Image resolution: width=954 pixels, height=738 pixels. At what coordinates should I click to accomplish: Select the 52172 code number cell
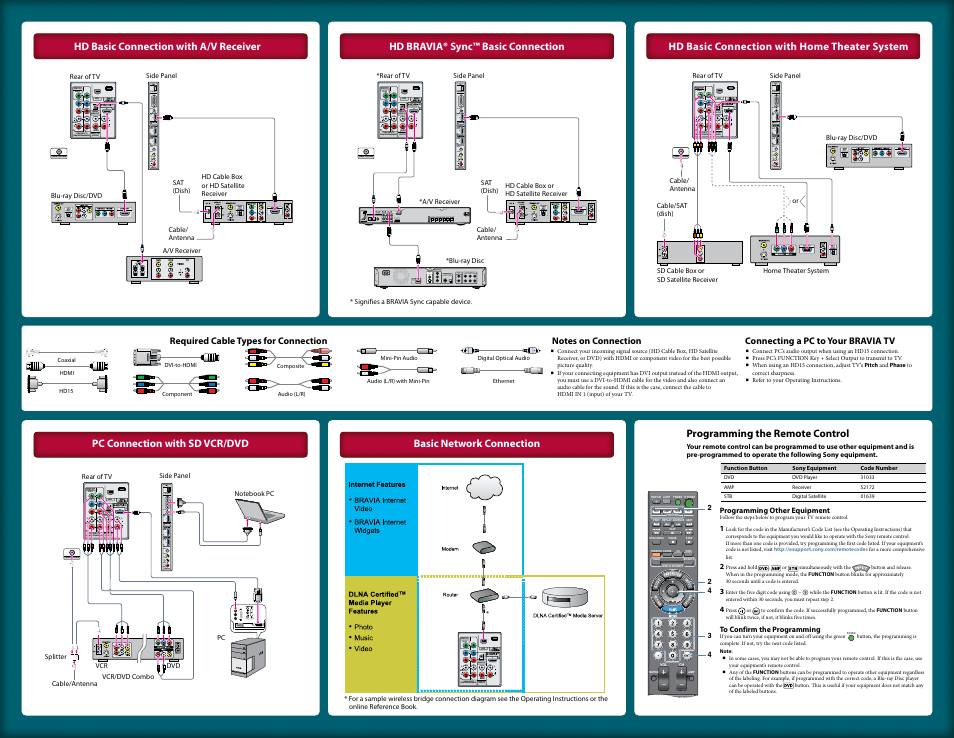tap(867, 487)
